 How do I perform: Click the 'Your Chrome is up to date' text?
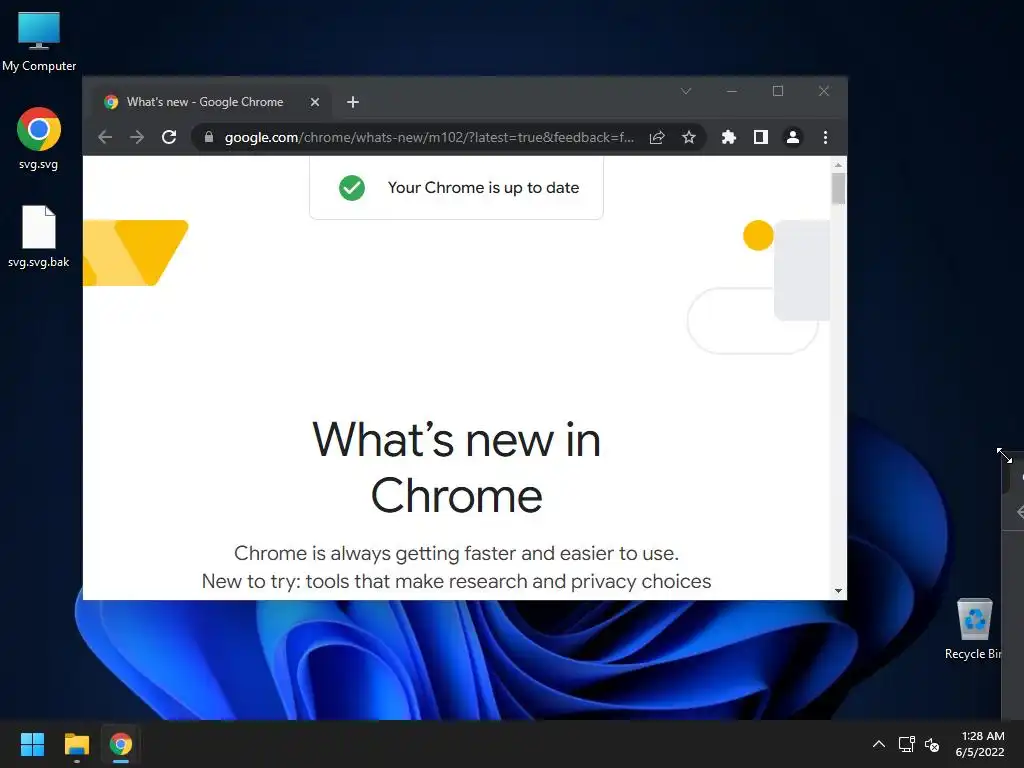click(483, 188)
